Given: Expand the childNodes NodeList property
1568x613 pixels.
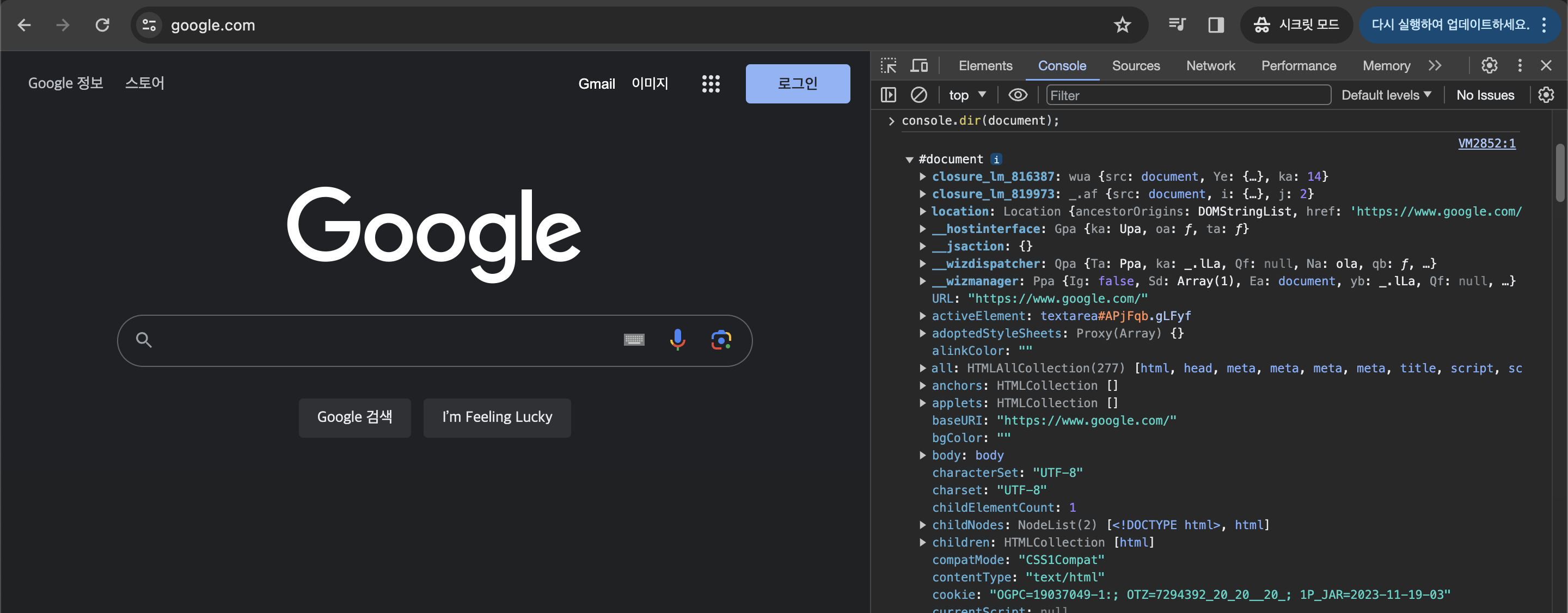Looking at the screenshot, I should point(923,525).
